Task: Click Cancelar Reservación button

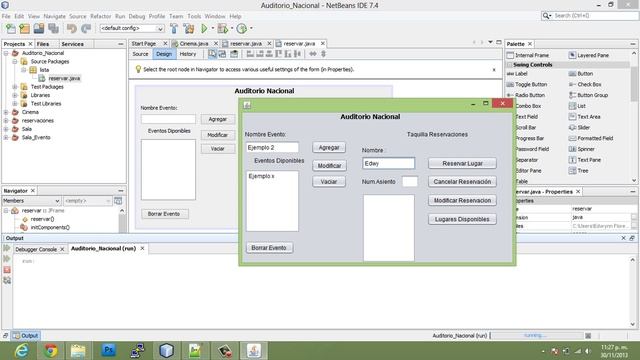Action: pyautogui.click(x=462, y=182)
